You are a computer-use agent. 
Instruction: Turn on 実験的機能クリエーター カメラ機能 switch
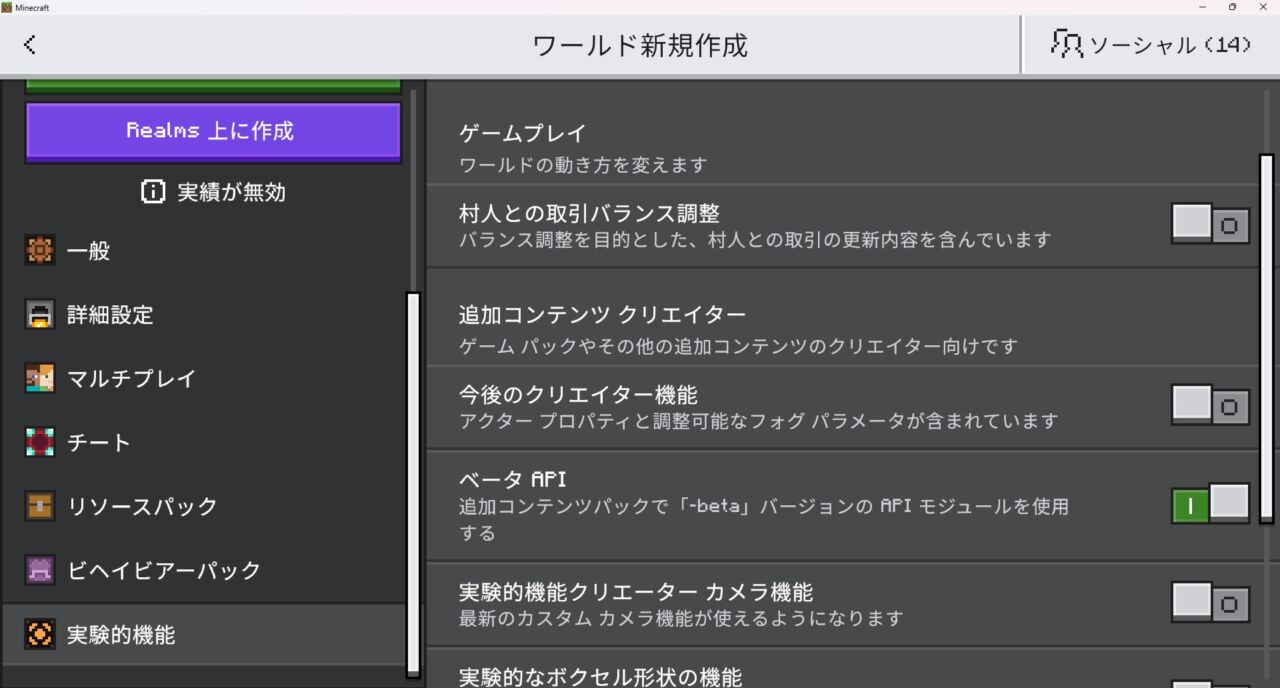1210,602
